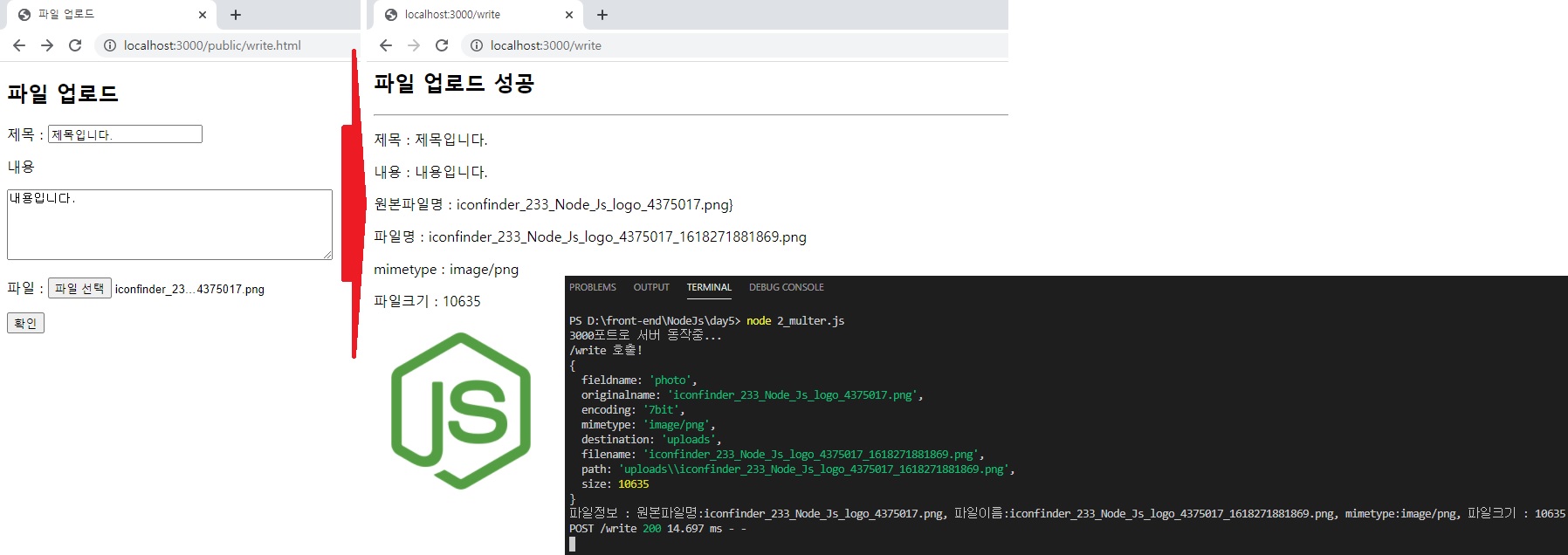Switch to the TERMINAL panel tab
Viewport: 1568px width, 555px height.
point(709,287)
